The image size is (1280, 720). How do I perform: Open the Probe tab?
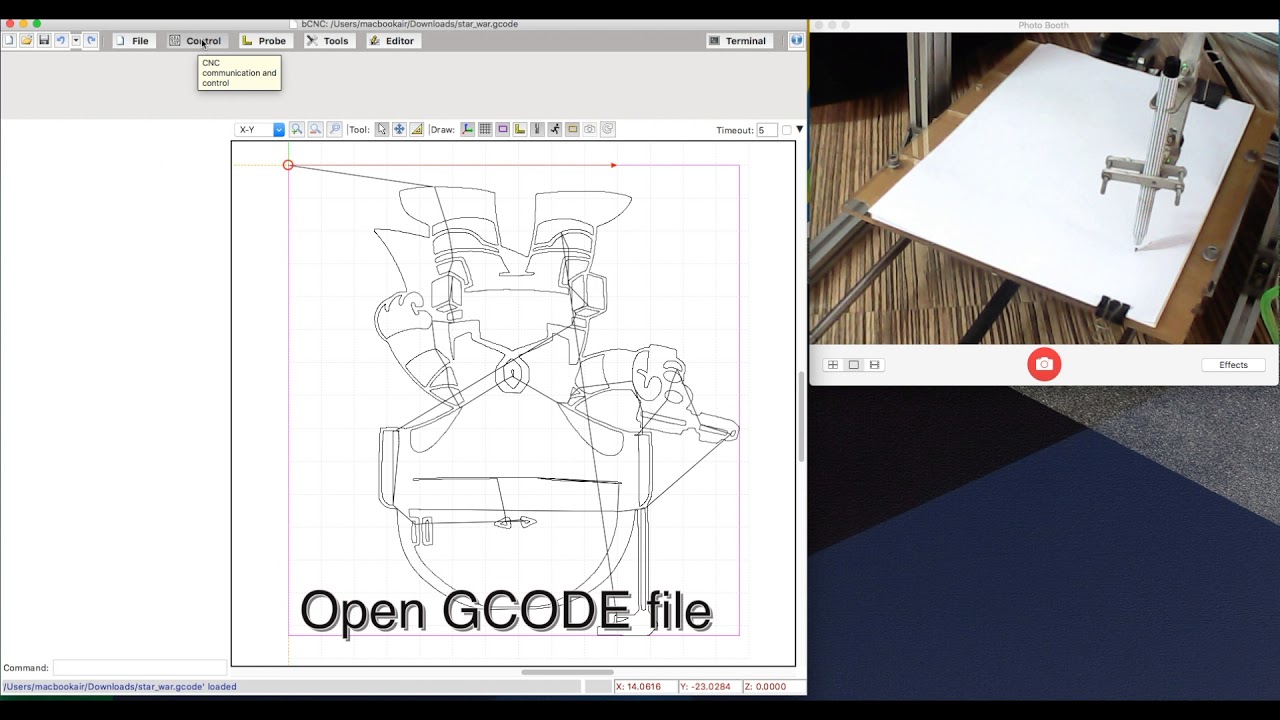tap(264, 41)
